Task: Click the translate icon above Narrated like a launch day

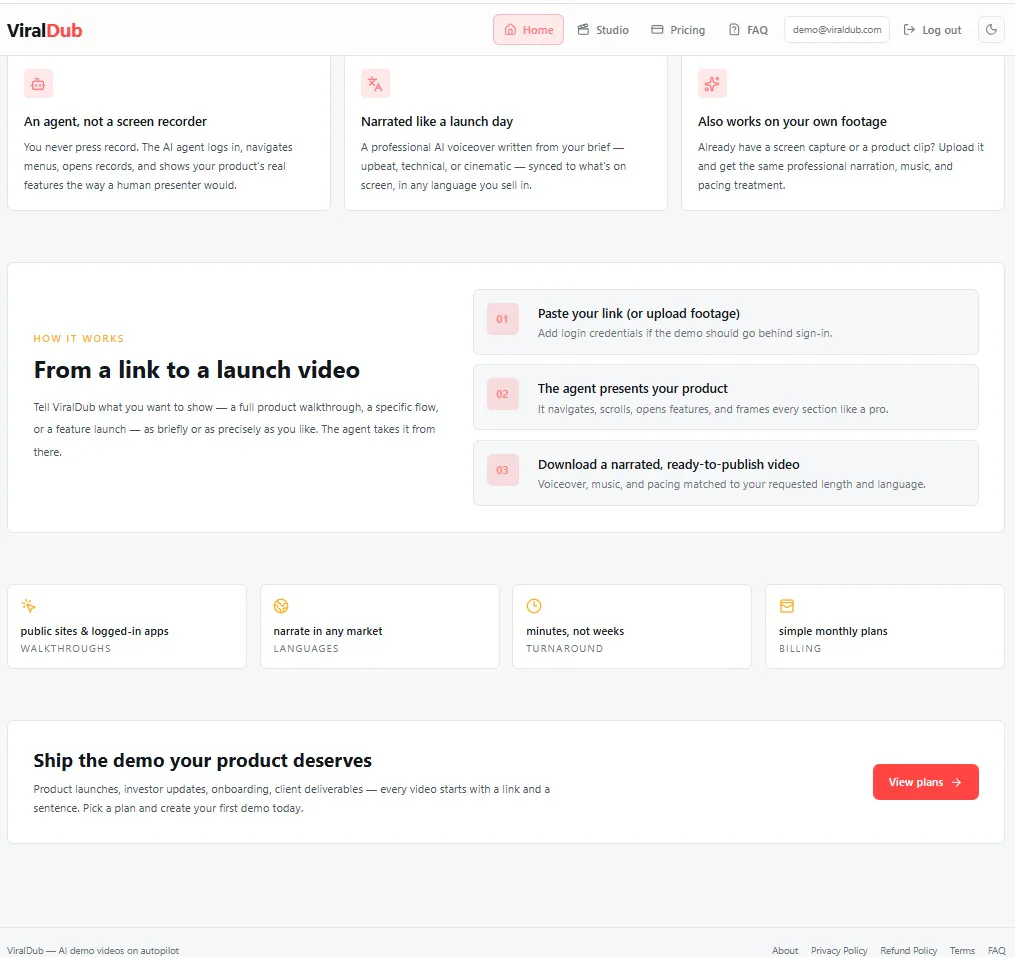Action: coord(375,84)
